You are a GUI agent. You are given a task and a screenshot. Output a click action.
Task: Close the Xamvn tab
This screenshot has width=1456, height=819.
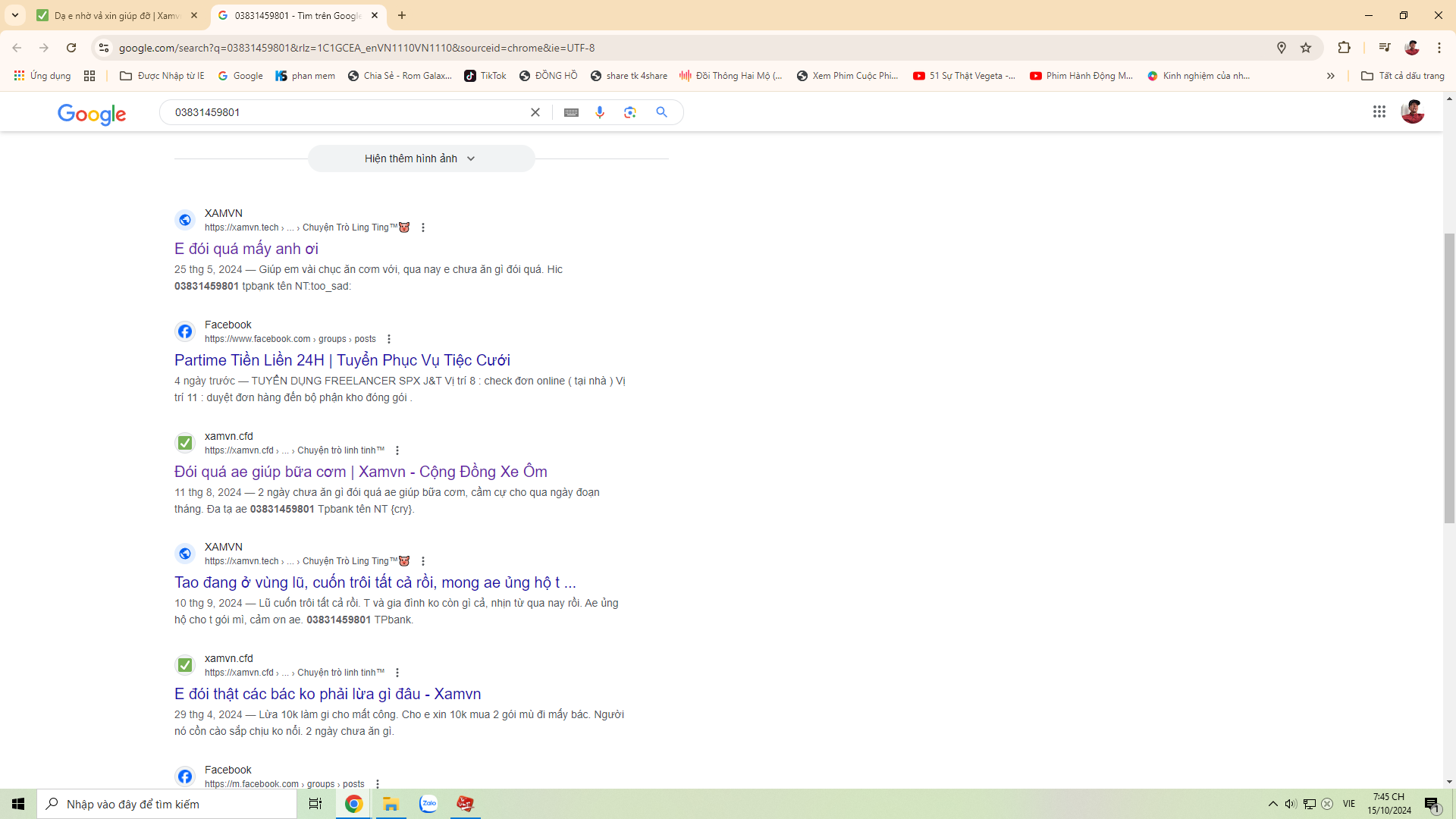194,15
